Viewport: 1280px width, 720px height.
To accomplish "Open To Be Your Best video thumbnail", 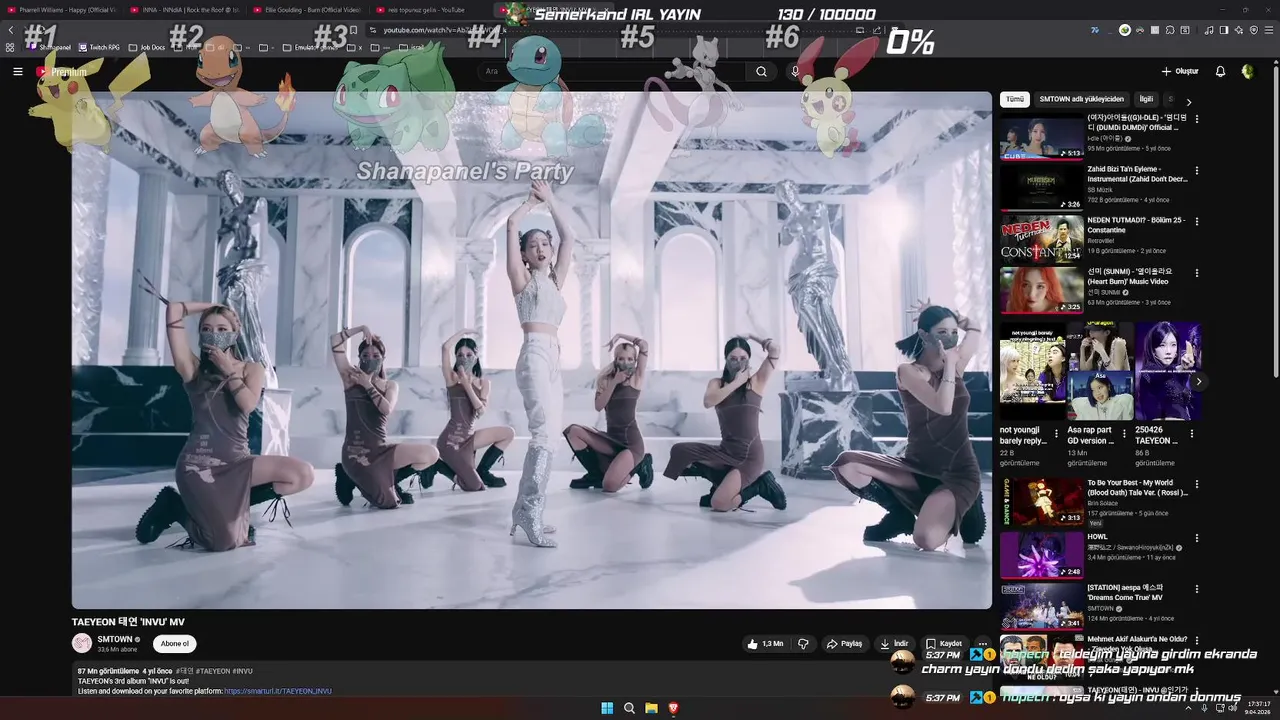I will coord(1041,501).
